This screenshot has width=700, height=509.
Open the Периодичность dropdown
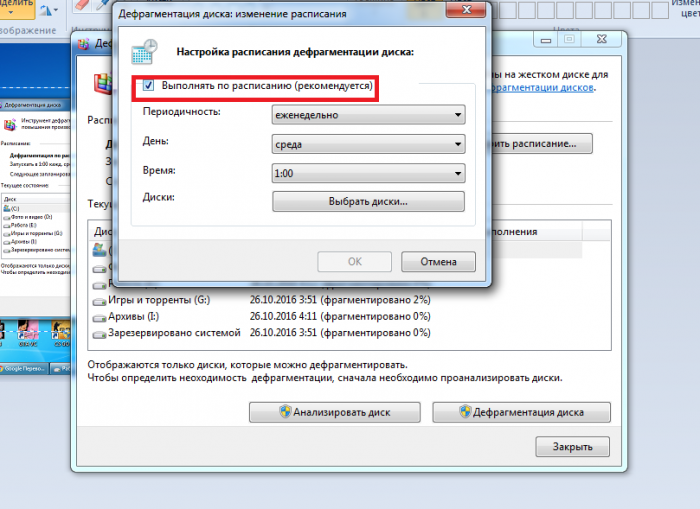(x=369, y=115)
